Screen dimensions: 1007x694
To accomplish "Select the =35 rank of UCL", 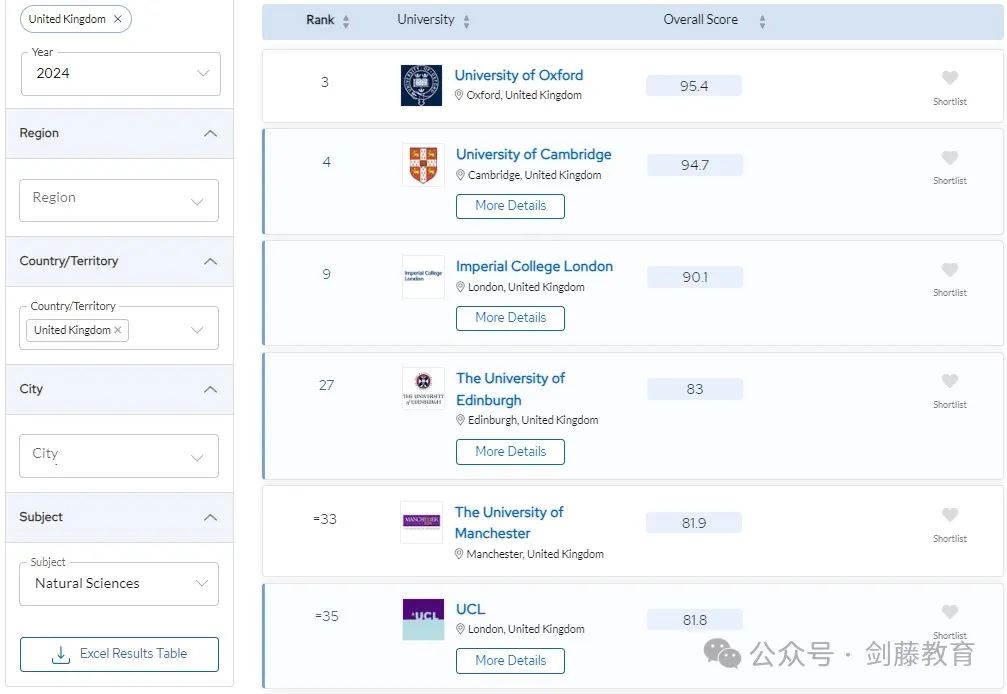I will (x=327, y=616).
